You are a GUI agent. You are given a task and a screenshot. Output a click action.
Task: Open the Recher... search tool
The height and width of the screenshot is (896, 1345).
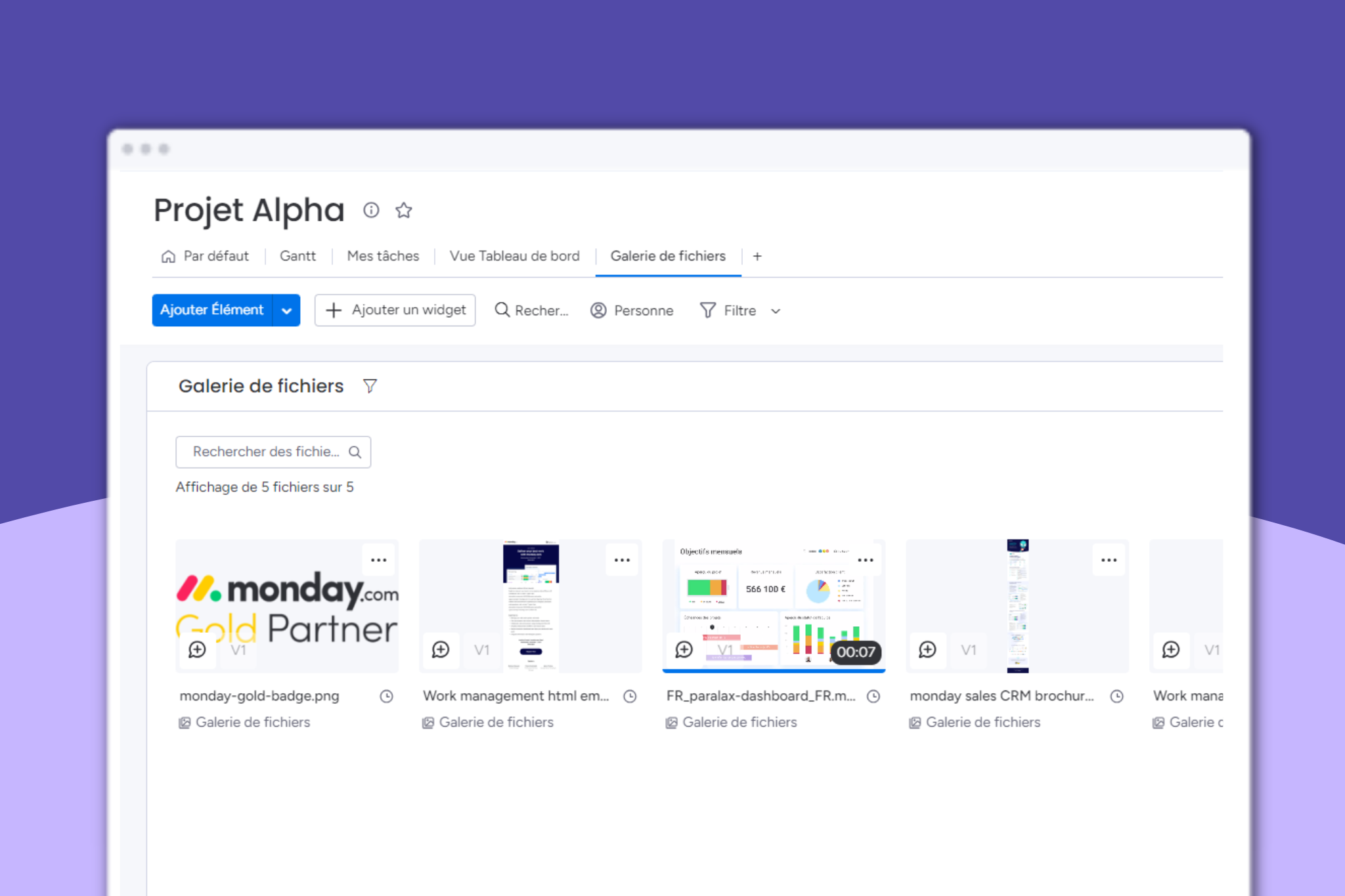tap(531, 310)
